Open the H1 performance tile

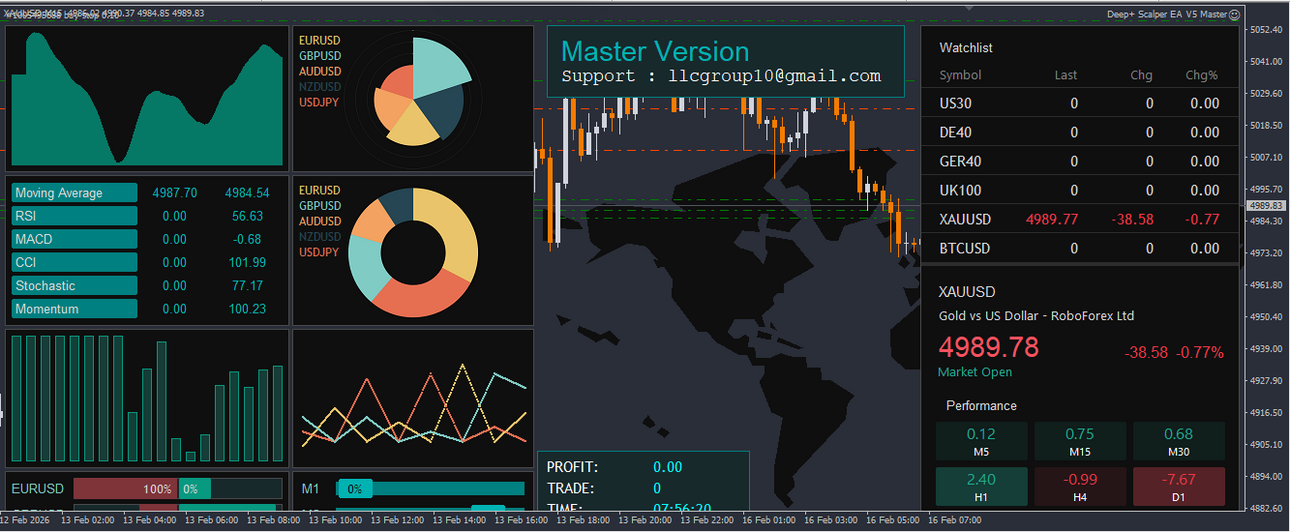pos(981,487)
